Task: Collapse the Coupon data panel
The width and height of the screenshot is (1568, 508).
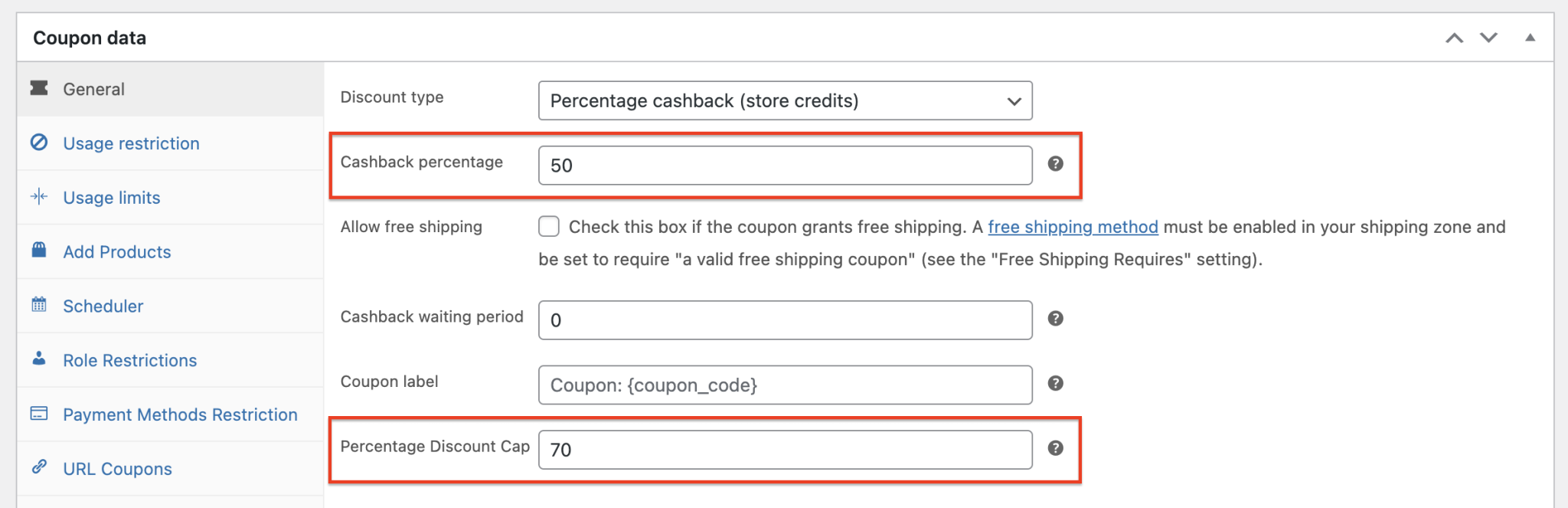Action: point(1530,38)
